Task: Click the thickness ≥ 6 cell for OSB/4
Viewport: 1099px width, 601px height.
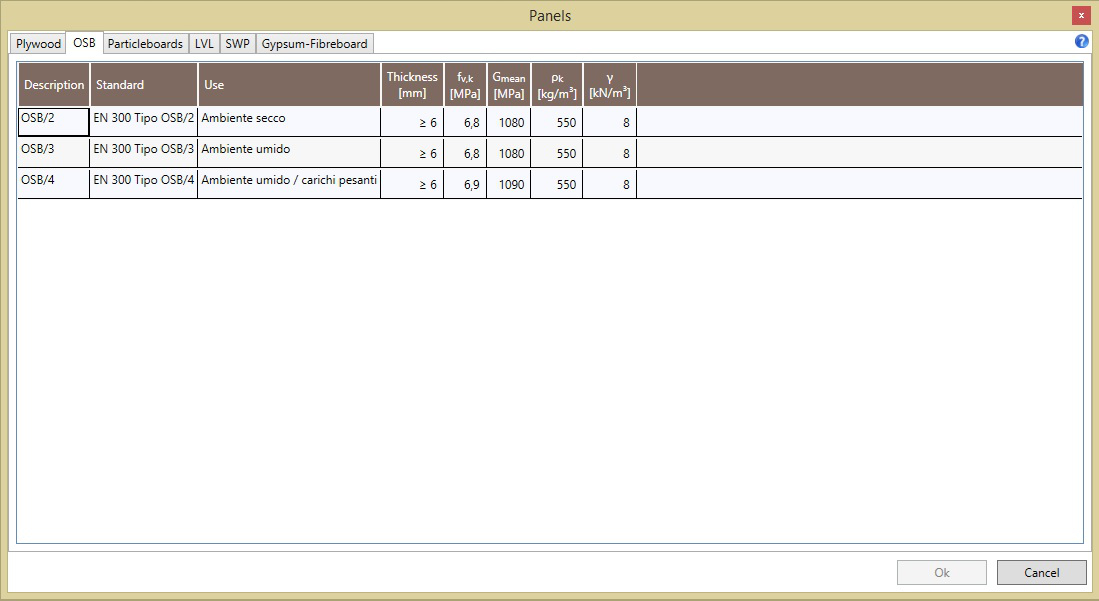Action: coord(412,184)
